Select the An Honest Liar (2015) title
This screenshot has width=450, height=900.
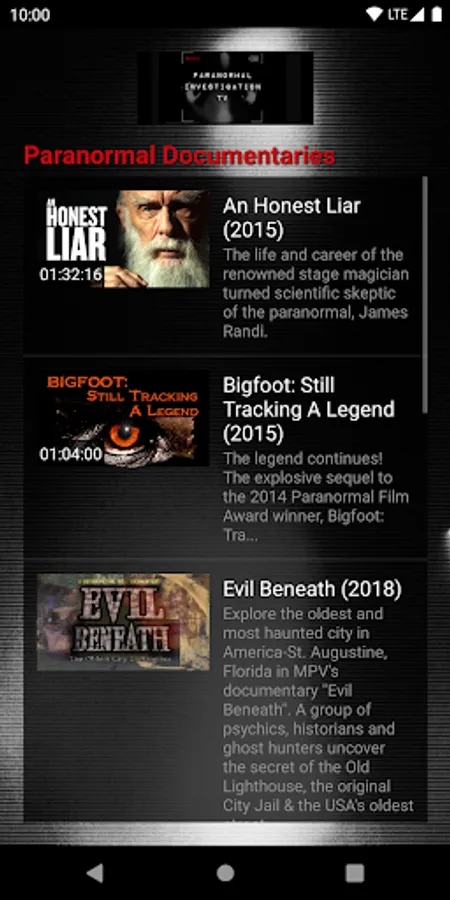pyautogui.click(x=292, y=218)
